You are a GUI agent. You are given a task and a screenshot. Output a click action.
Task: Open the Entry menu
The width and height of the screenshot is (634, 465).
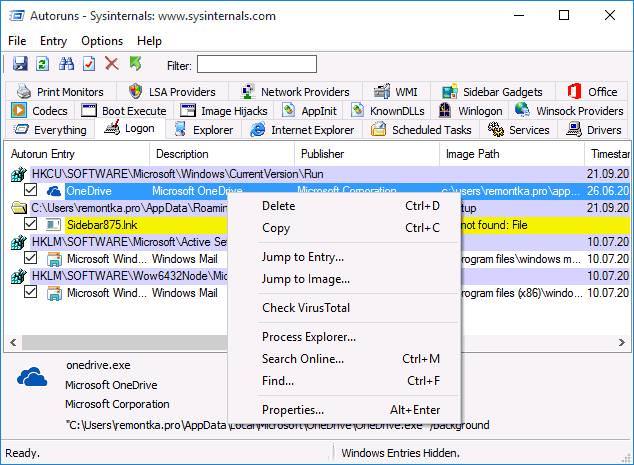pos(53,41)
